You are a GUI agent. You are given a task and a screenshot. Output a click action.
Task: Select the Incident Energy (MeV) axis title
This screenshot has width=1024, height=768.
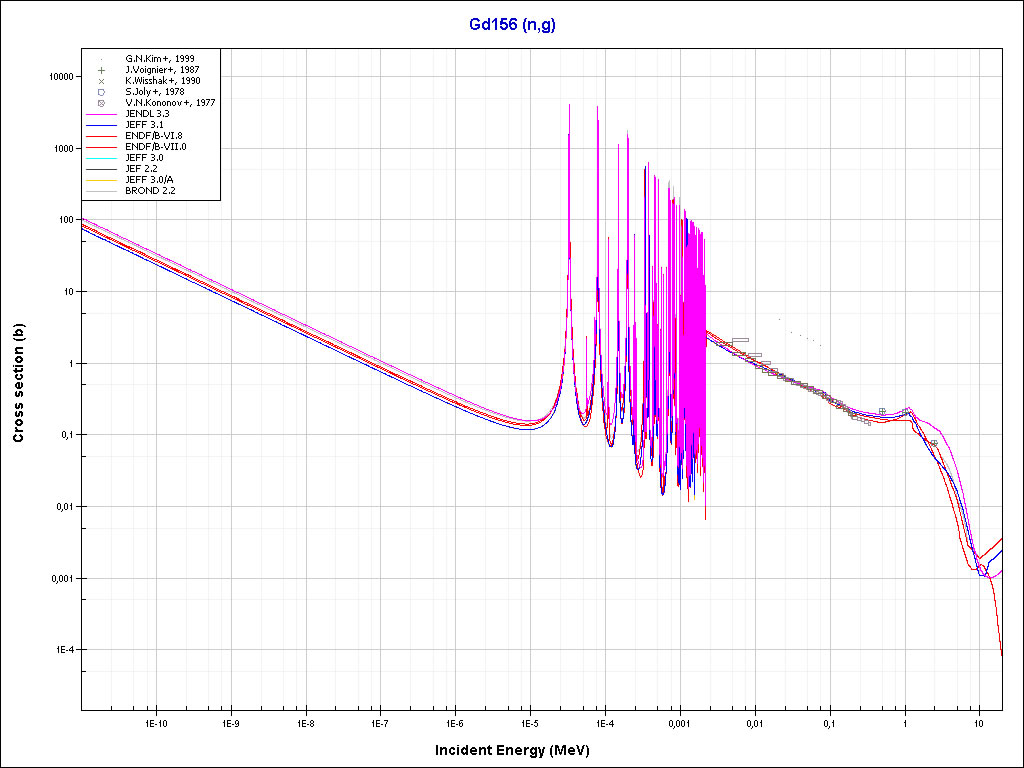(519, 750)
